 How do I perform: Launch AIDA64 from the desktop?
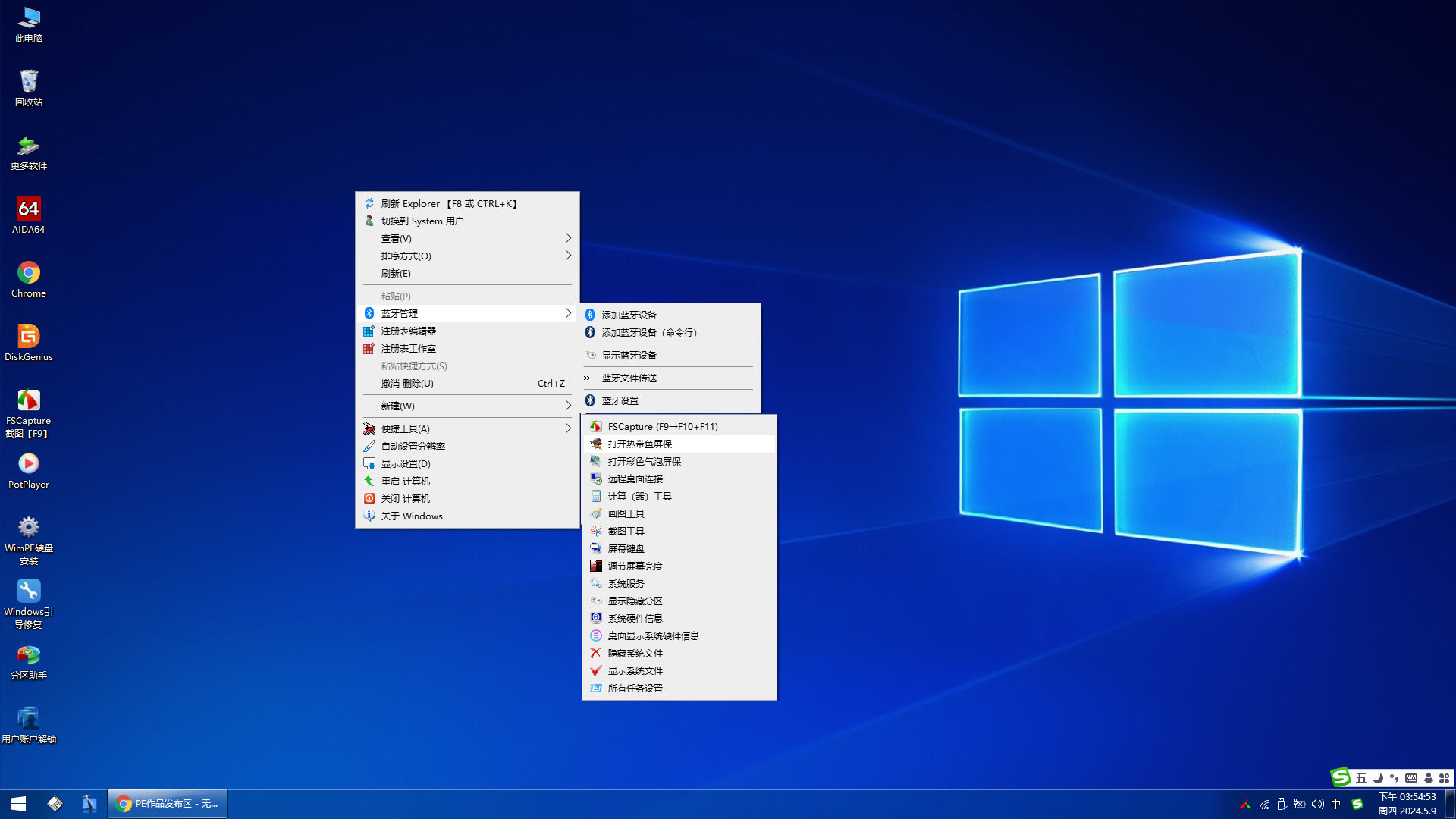[29, 215]
